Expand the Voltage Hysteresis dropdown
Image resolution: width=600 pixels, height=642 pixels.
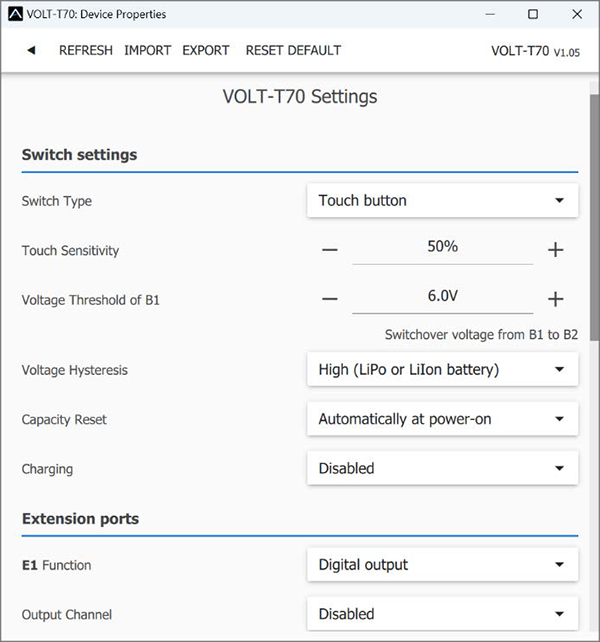442,370
